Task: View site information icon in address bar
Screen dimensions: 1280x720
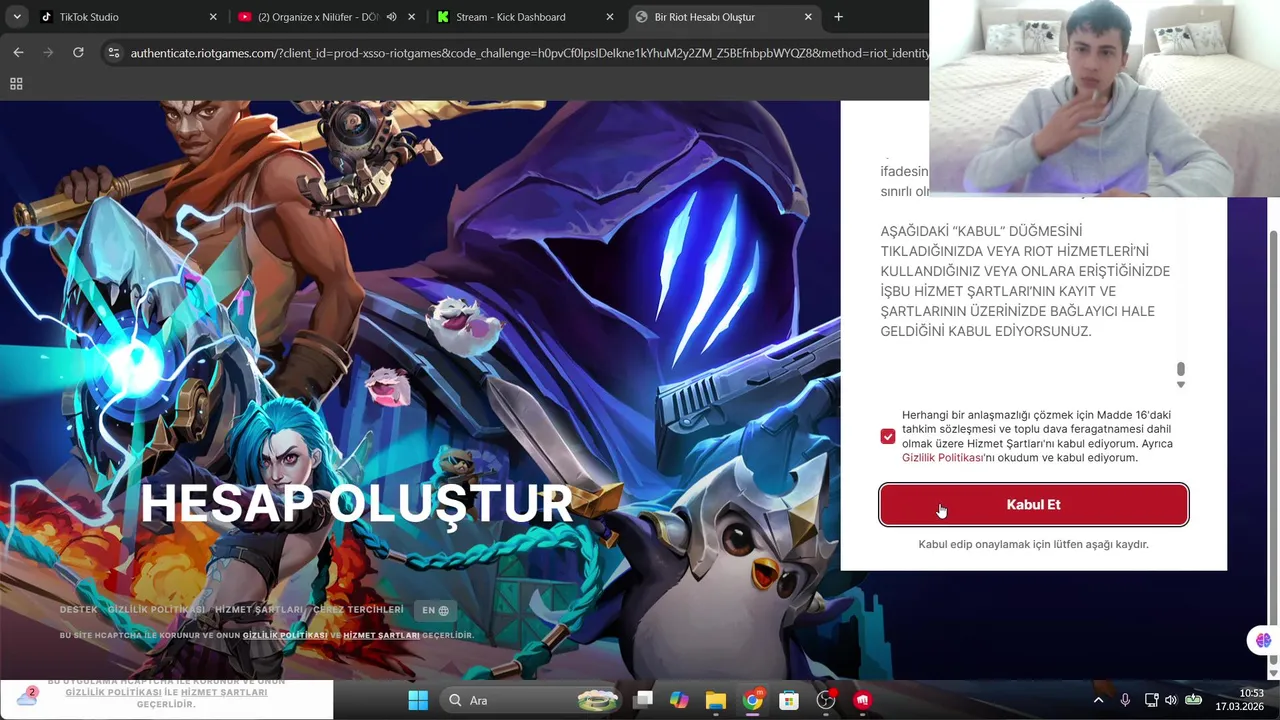Action: 113,53
